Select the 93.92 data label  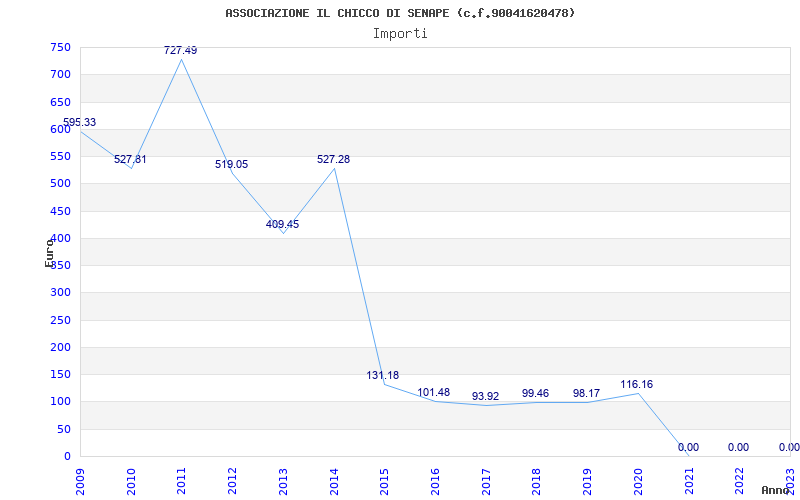click(486, 396)
